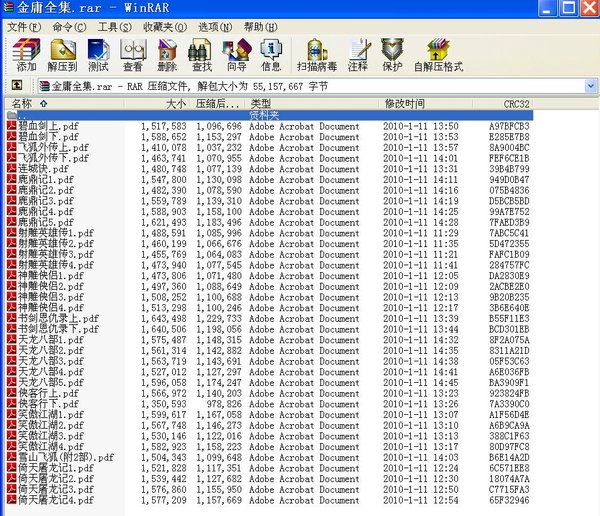Select file 天龙八部5.pdf
The width and height of the screenshot is (600, 516).
(x=51, y=382)
